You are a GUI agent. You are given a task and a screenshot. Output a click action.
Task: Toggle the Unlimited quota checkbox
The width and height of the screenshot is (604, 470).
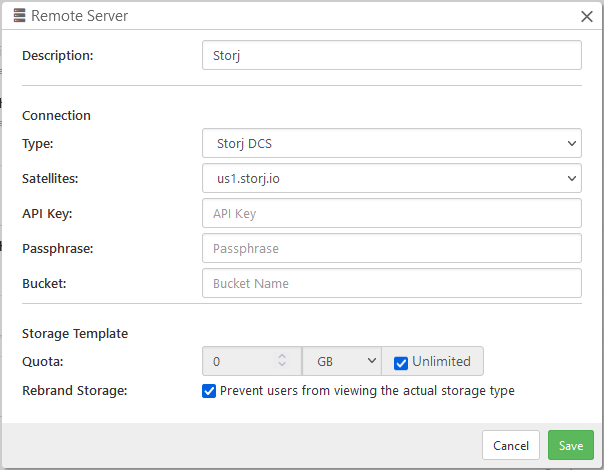tap(401, 363)
